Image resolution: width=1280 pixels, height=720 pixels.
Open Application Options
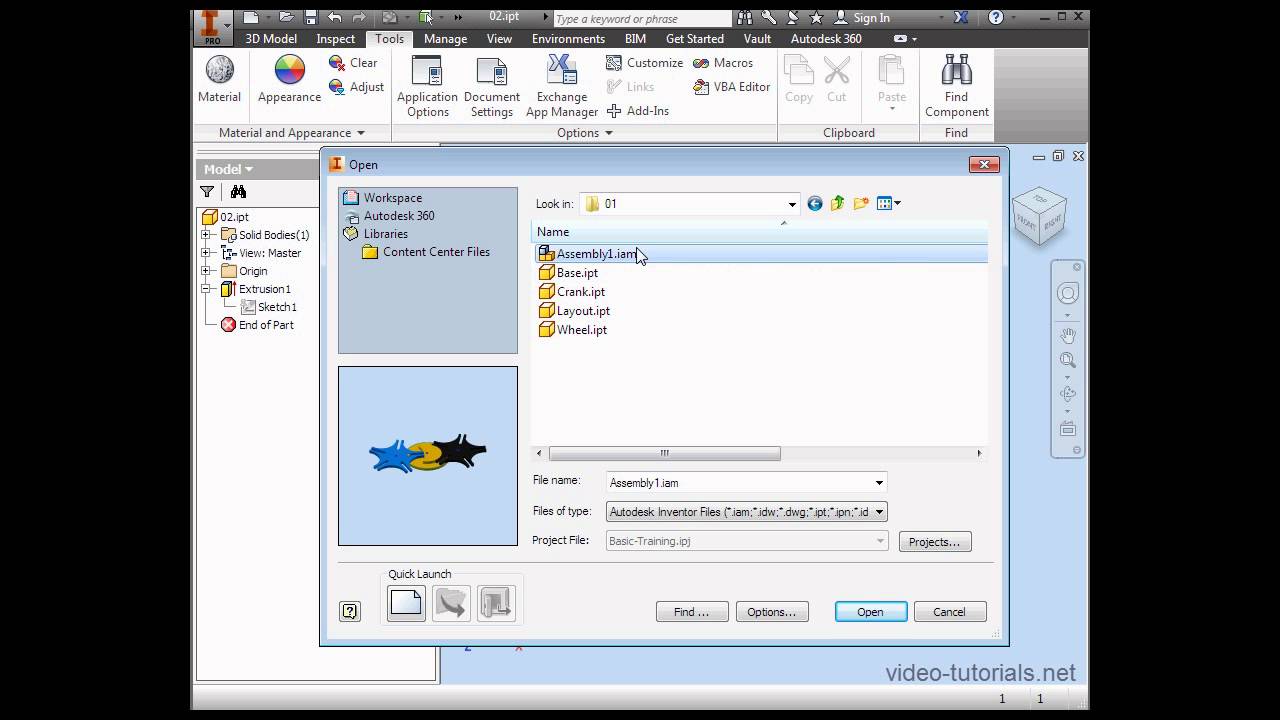(x=427, y=88)
